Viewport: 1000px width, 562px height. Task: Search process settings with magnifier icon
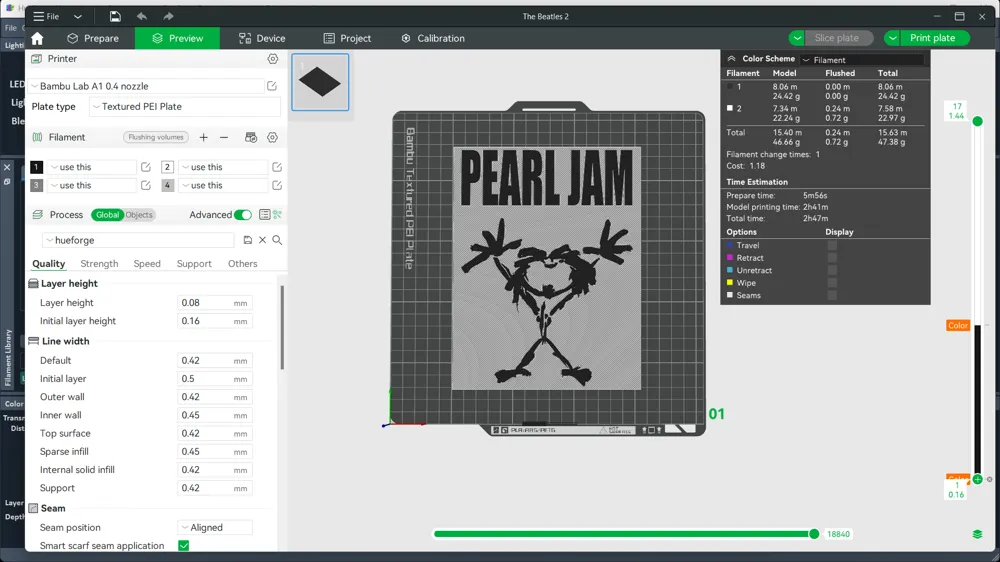click(x=277, y=240)
